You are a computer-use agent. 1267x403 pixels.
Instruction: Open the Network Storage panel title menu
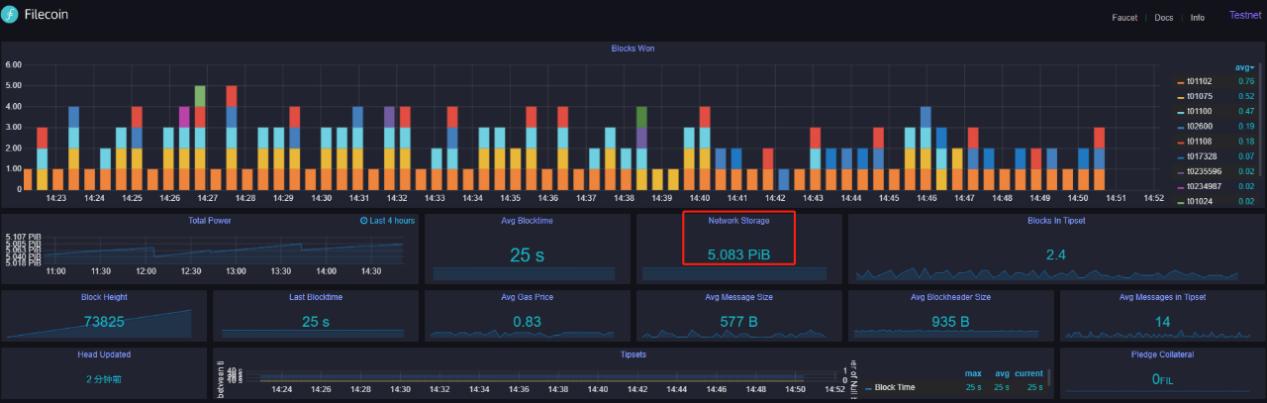point(738,220)
